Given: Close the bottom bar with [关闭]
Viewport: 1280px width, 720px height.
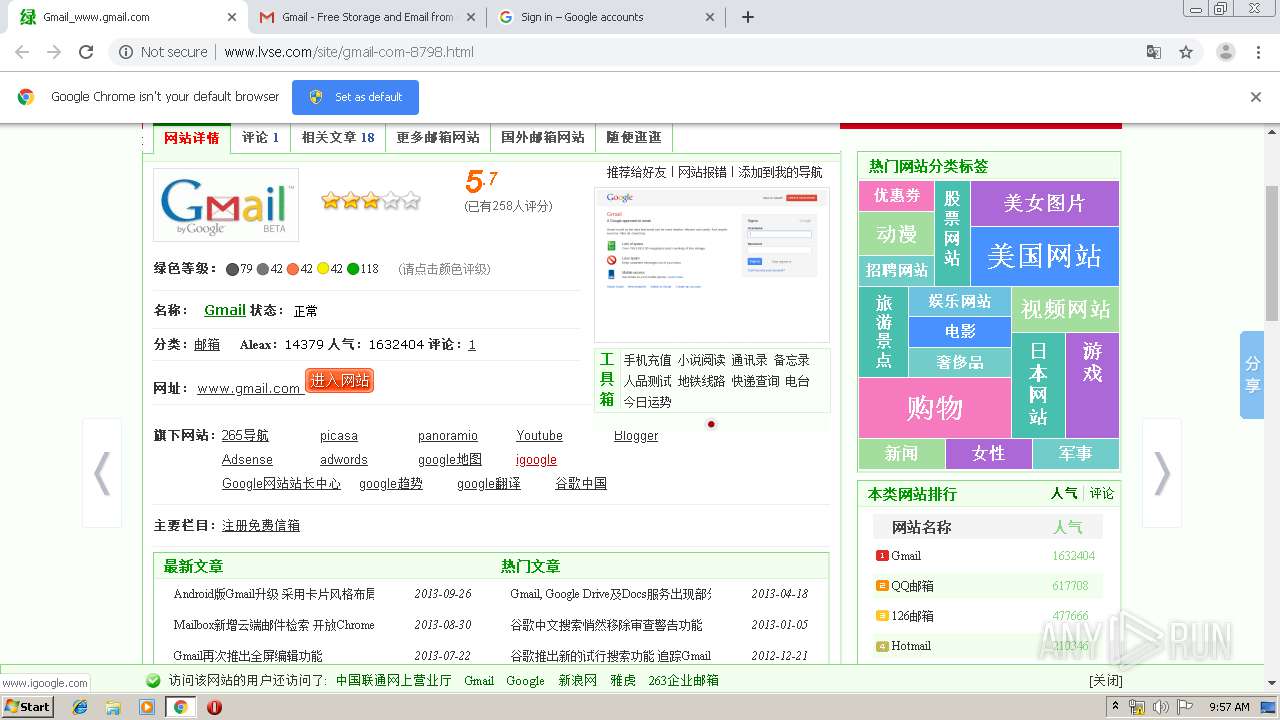Looking at the screenshot, I should tap(1106, 681).
